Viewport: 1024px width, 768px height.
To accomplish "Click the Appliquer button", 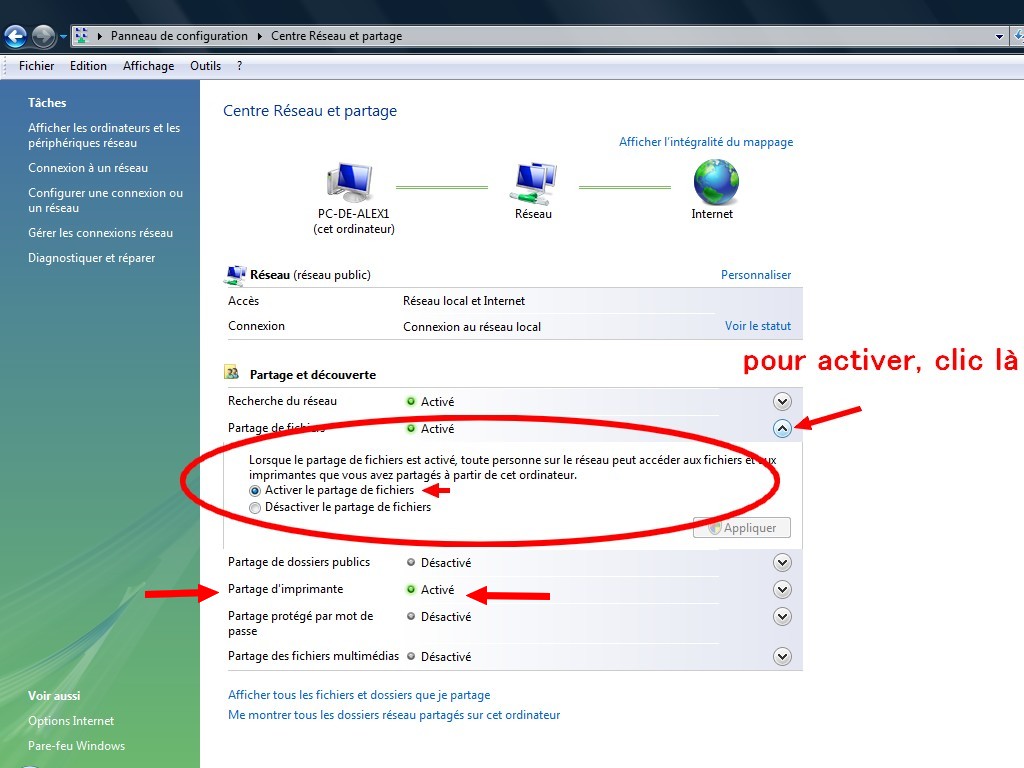I will click(x=741, y=528).
